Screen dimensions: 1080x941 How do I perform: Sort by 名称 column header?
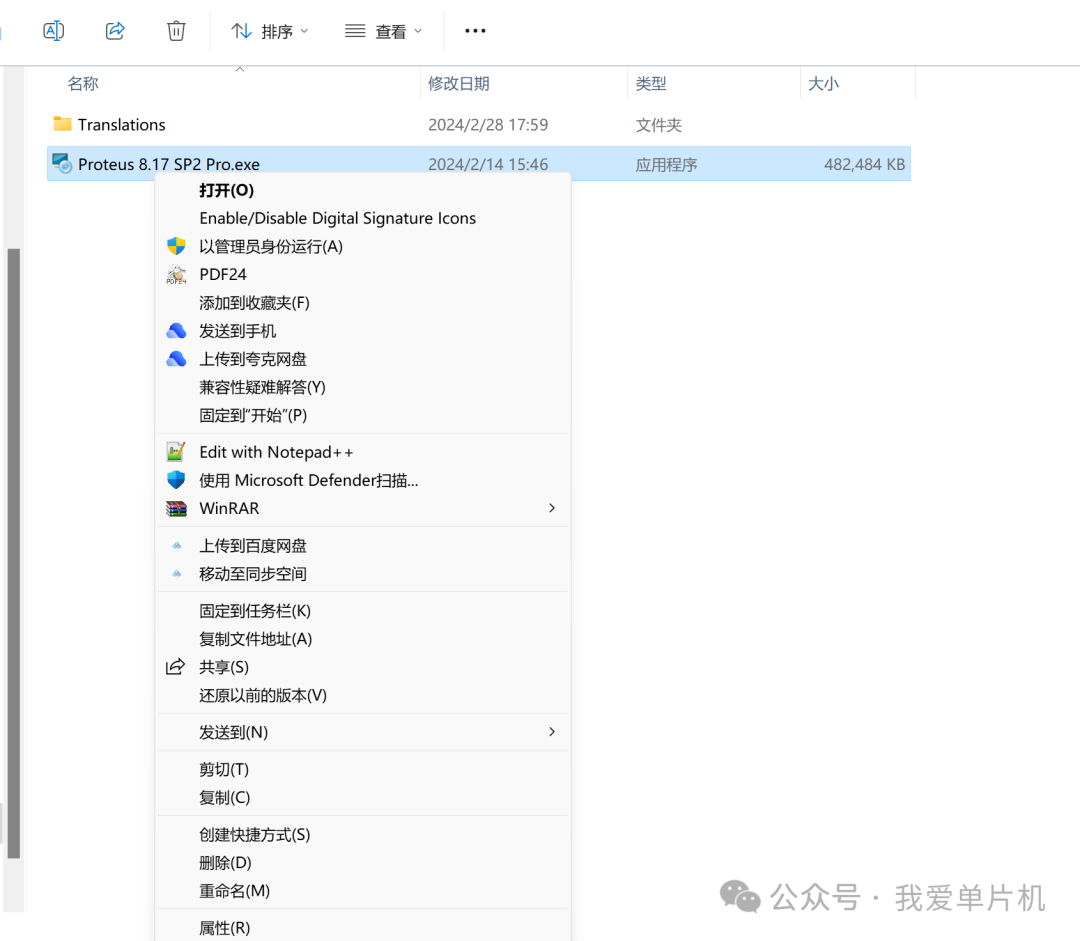coord(83,84)
